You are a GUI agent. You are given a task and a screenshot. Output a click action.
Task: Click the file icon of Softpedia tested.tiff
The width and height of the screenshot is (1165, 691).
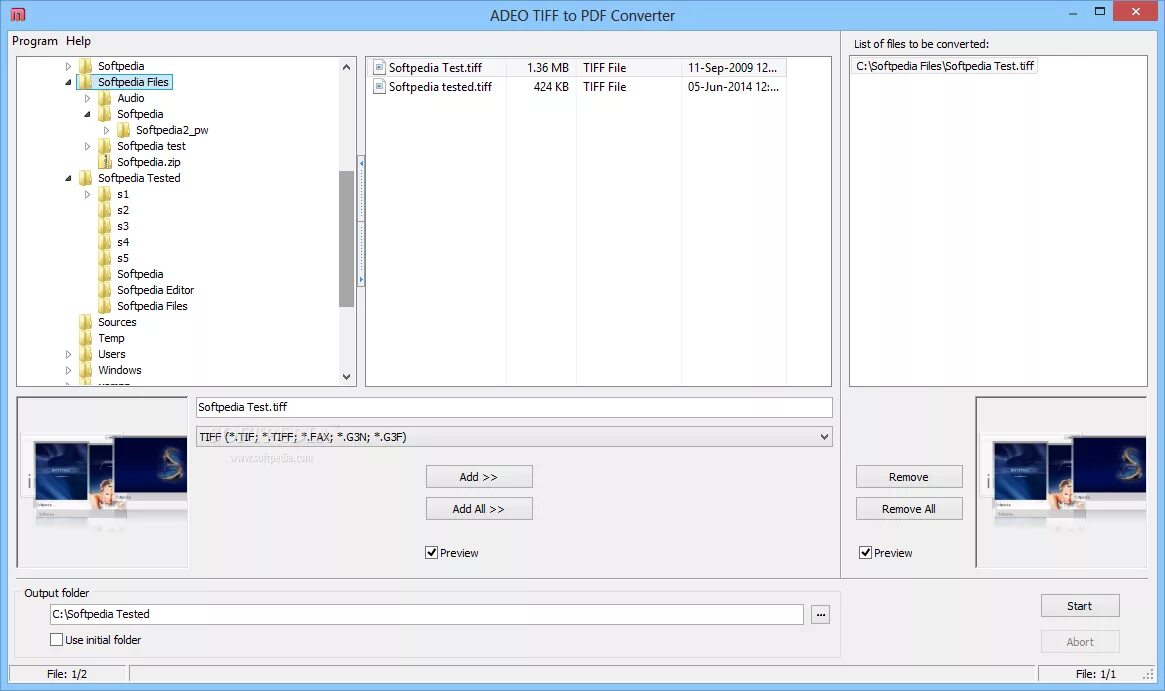(x=380, y=87)
